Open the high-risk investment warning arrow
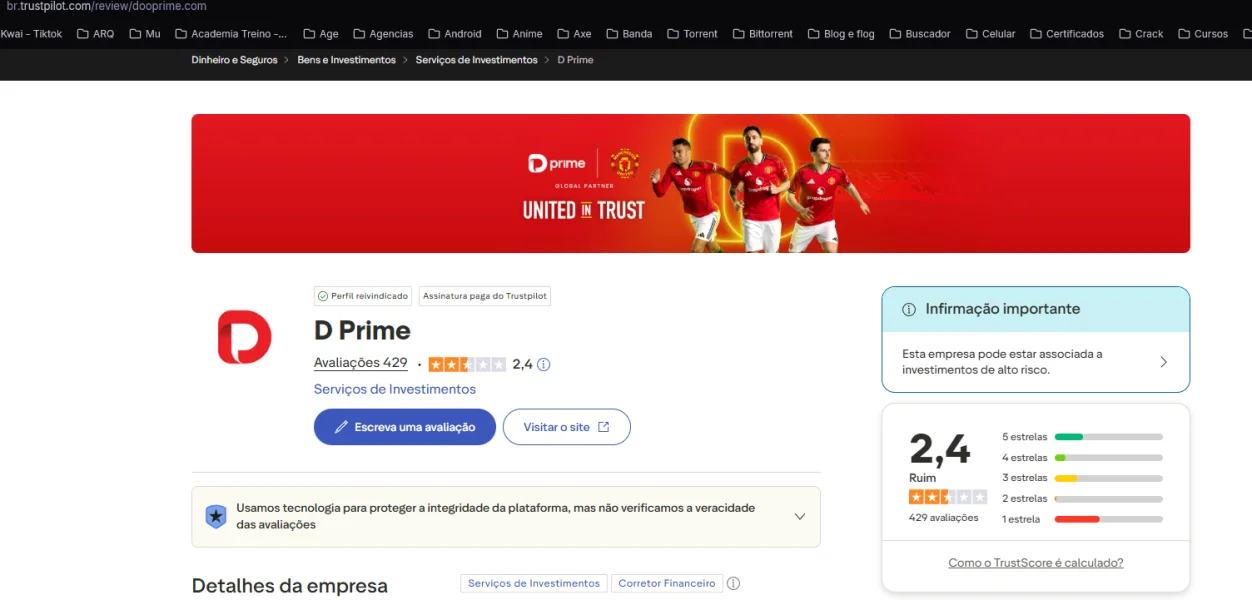Viewport: 1252px width, 600px height. [x=1163, y=362]
